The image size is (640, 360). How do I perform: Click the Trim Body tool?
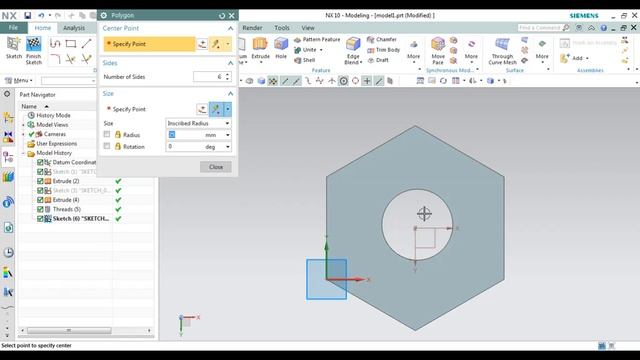tap(383, 50)
